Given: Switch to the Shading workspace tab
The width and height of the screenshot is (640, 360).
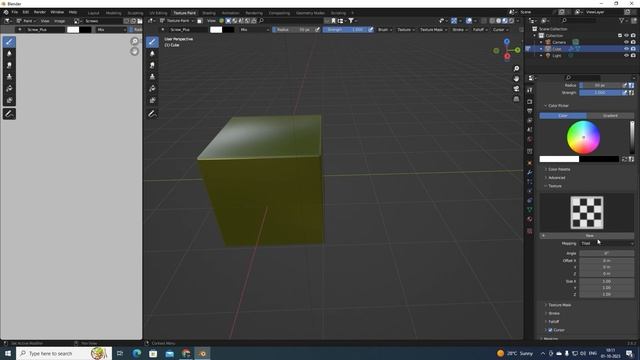Looking at the screenshot, I should [x=209, y=13].
